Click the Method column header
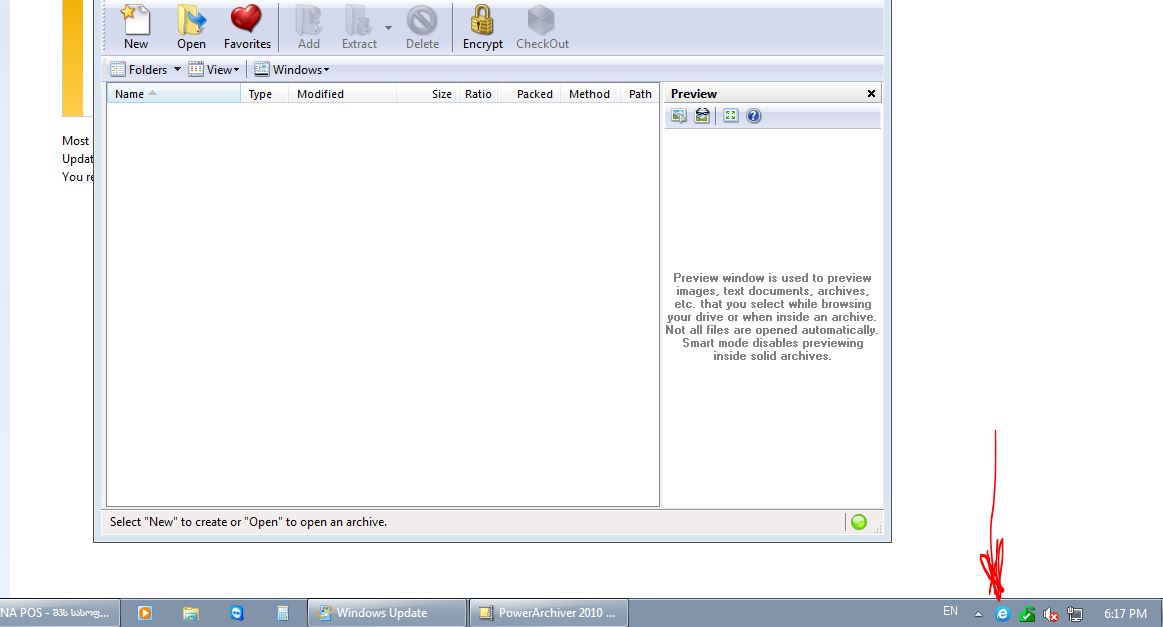The width and height of the screenshot is (1163, 627). coord(590,94)
